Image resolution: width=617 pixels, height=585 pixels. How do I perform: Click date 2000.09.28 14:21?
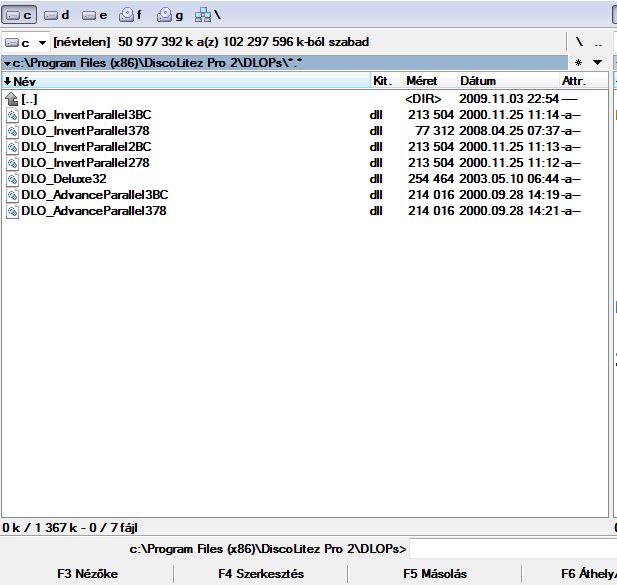tap(509, 211)
